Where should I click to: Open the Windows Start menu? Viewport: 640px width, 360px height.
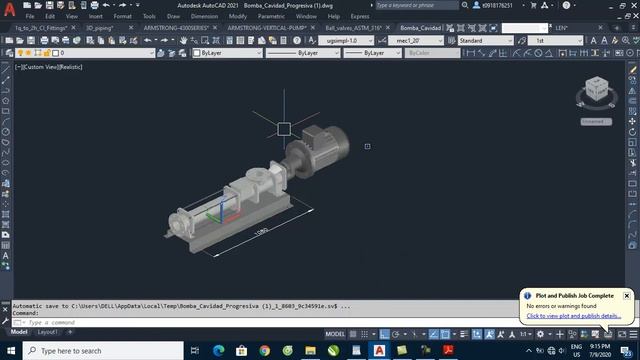click(11, 351)
